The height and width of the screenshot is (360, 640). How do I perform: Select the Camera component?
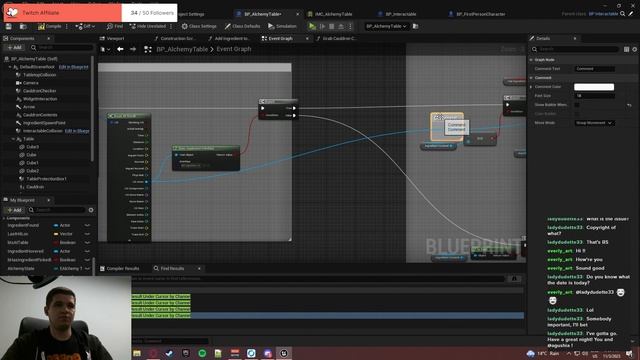pyautogui.click(x=31, y=83)
